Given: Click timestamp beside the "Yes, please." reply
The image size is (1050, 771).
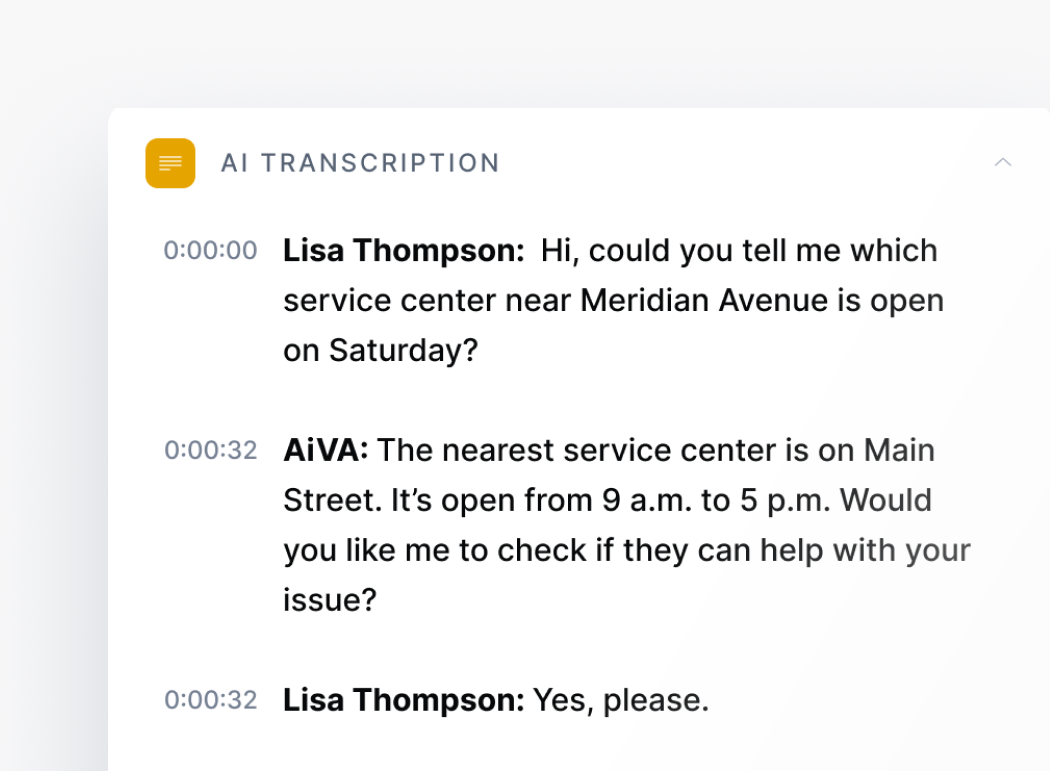Looking at the screenshot, I should (210, 700).
